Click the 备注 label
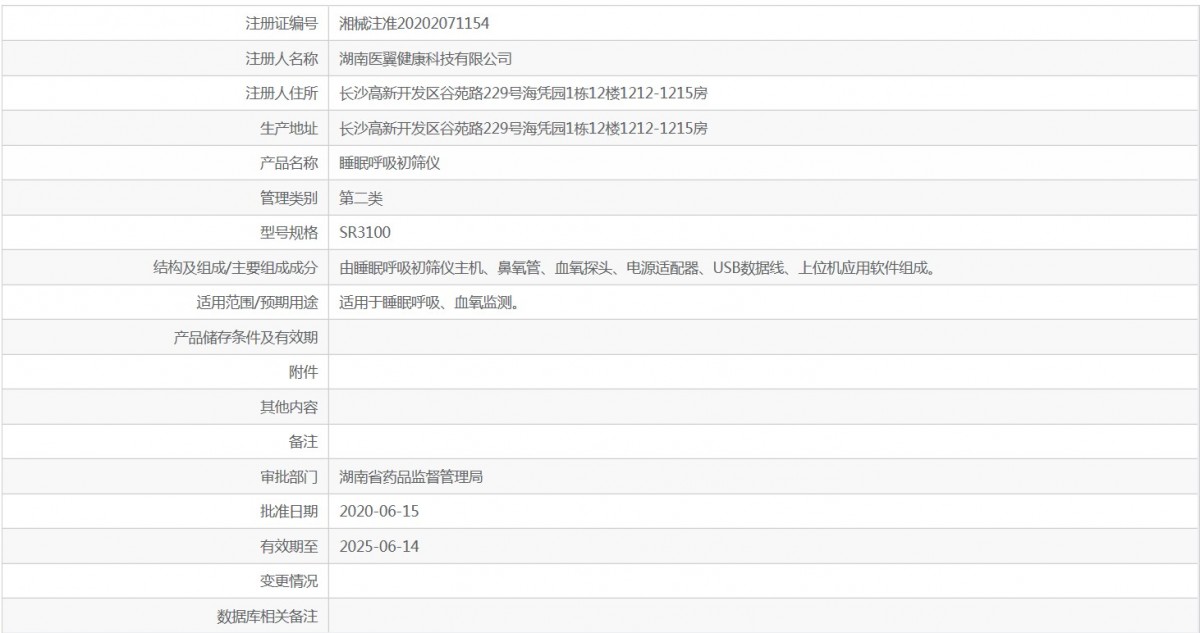Screen dimensions: 1200x633 303,442
